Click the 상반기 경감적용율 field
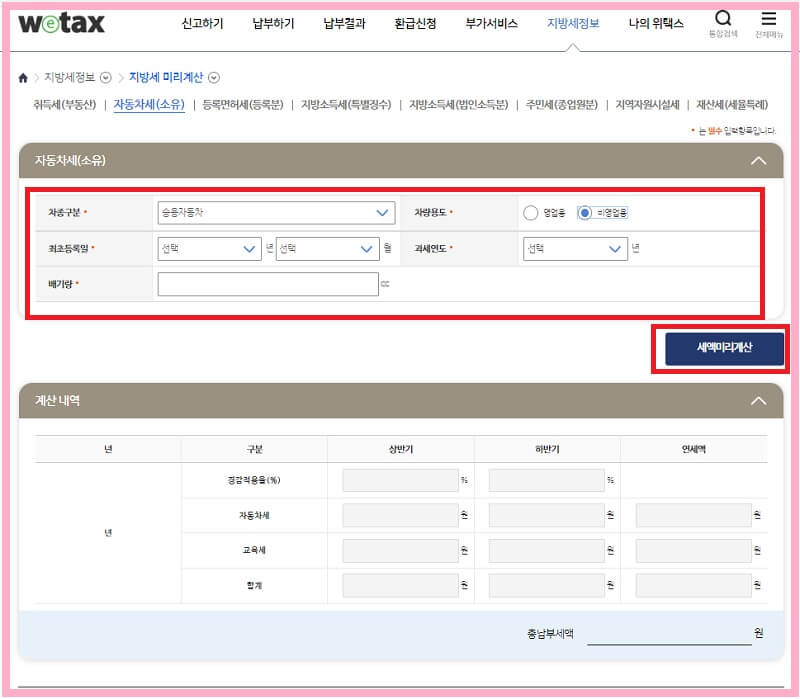Viewport: 800px width, 699px height. pyautogui.click(x=401, y=481)
